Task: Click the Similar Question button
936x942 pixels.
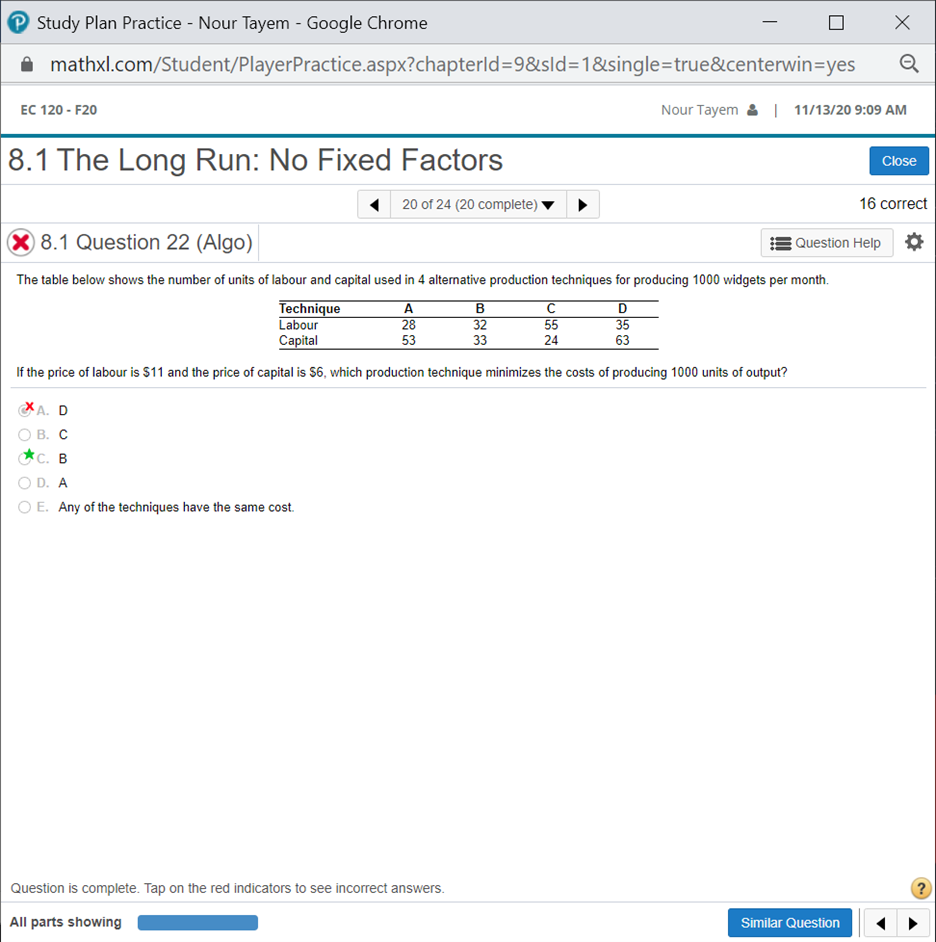Action: coord(789,923)
